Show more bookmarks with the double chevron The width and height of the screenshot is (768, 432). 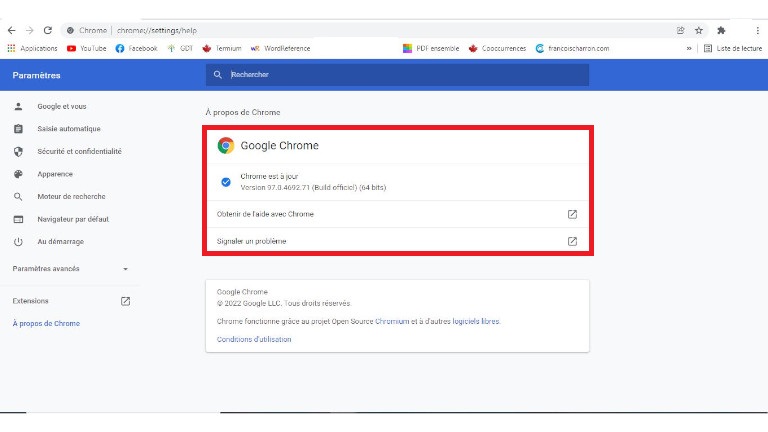689,48
